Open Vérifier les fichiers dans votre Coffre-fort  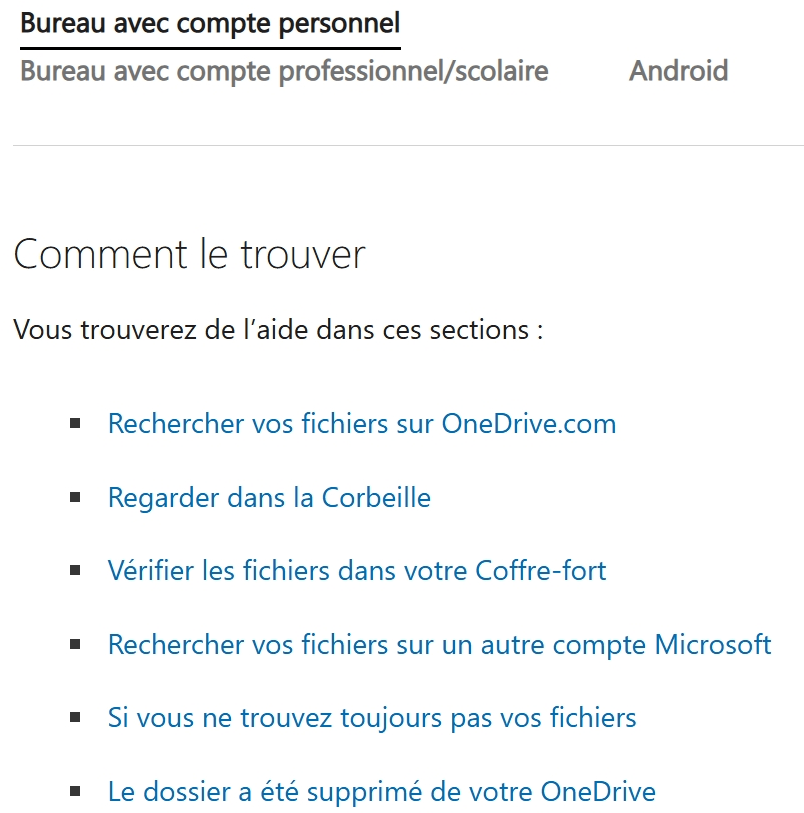[x=357, y=571]
